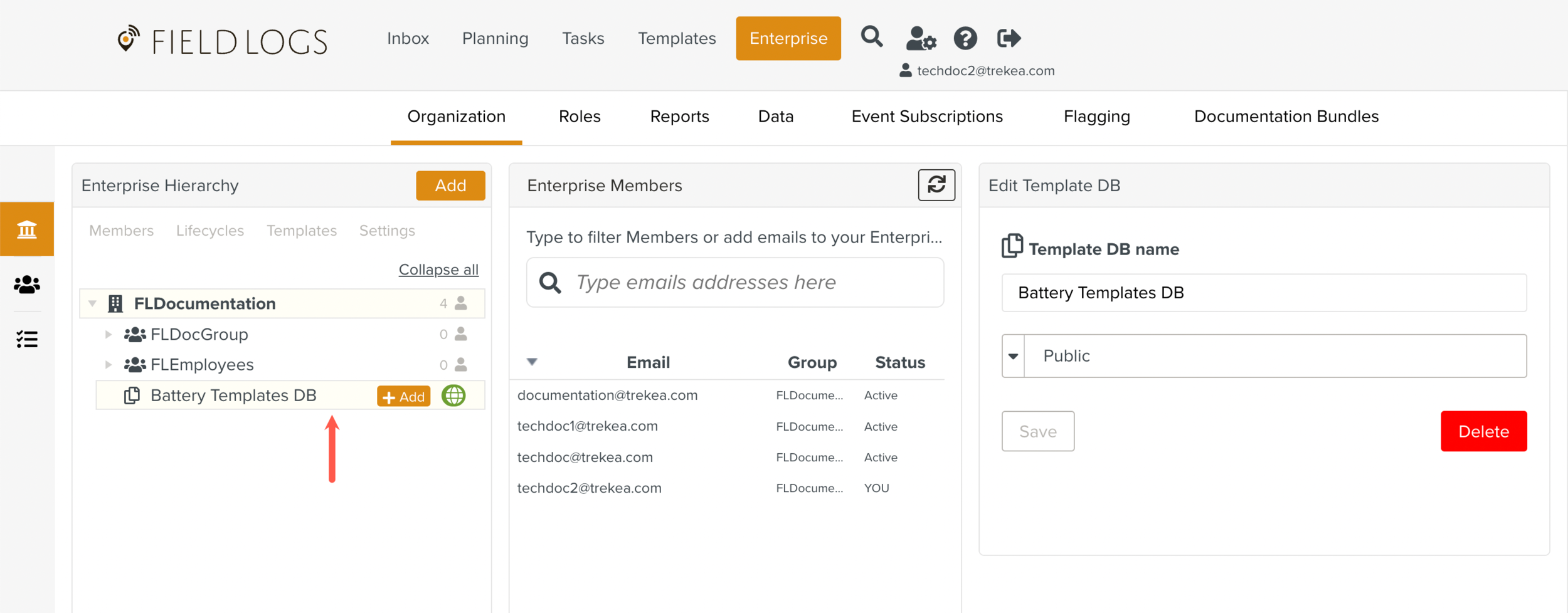This screenshot has height=613, width=1568.
Task: Open user settings icon in header
Action: [920, 39]
